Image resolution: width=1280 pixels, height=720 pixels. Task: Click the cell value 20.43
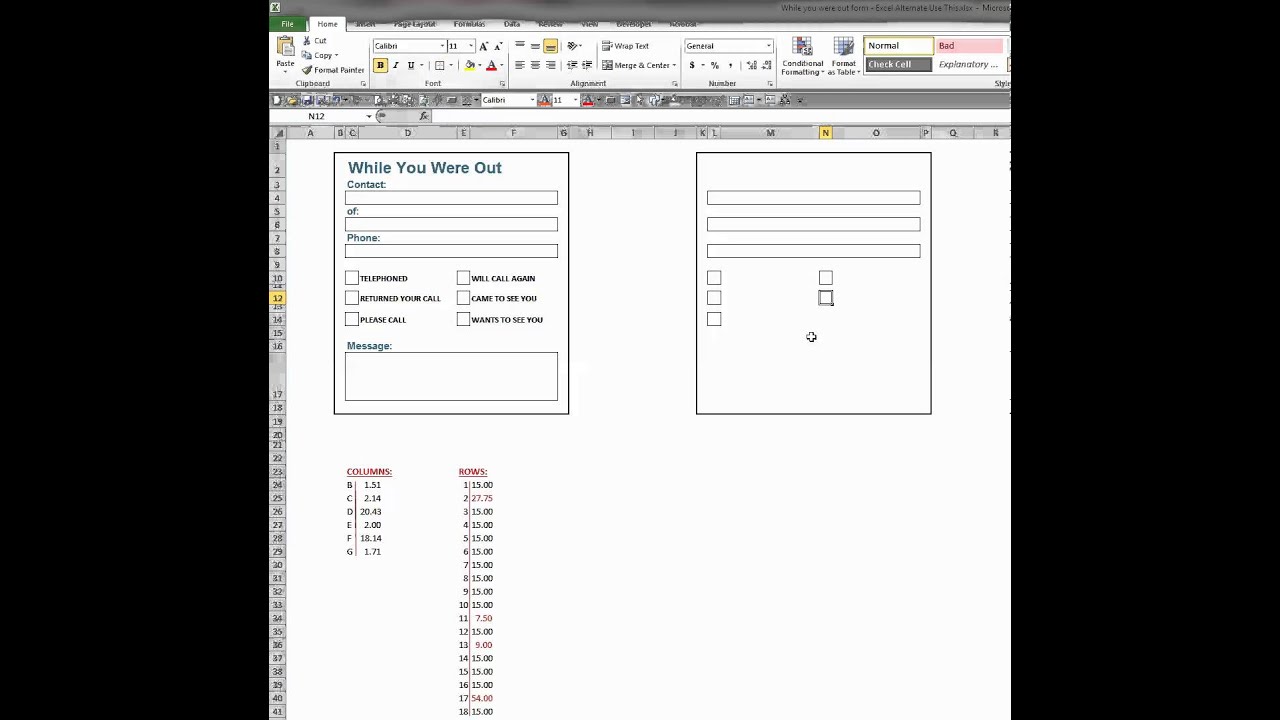[370, 512]
